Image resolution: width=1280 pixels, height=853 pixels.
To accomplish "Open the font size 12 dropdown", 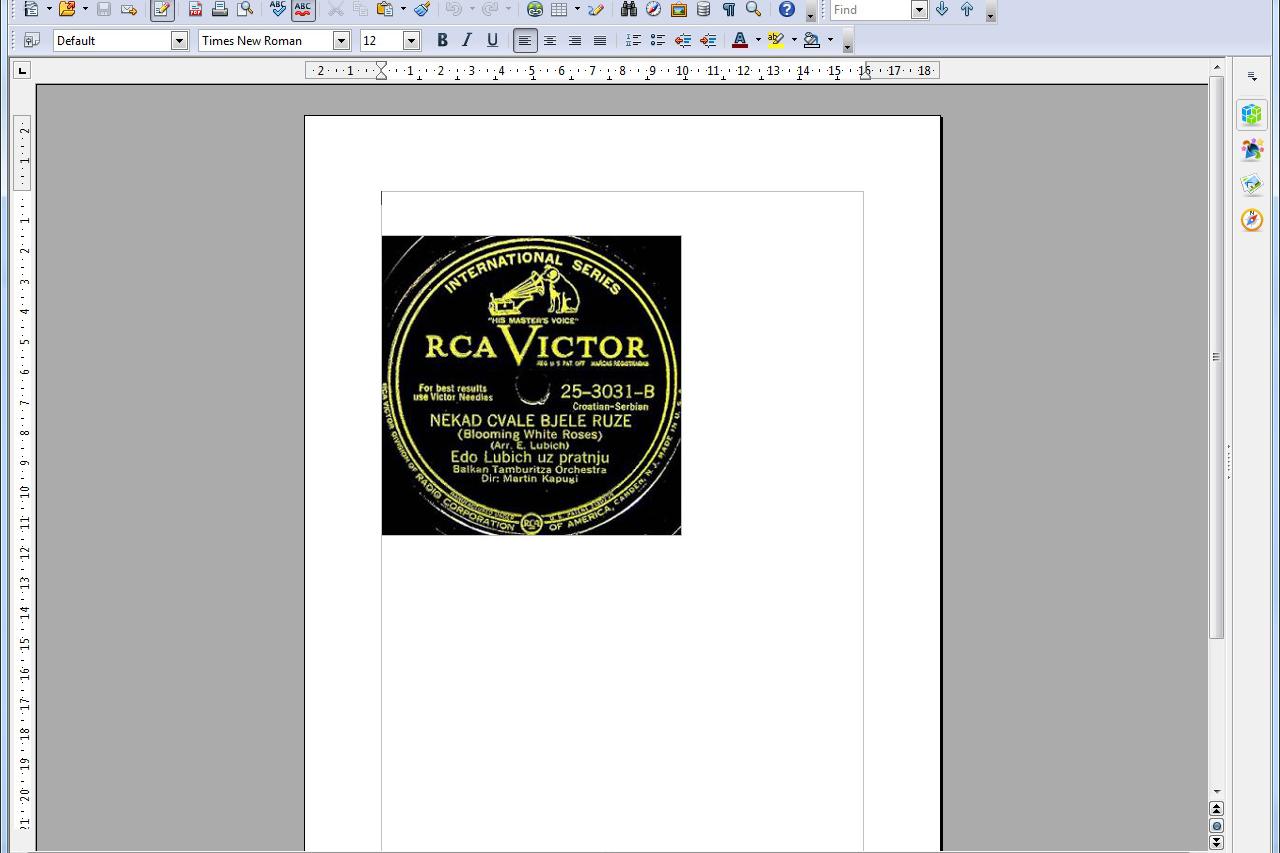I will [x=411, y=41].
